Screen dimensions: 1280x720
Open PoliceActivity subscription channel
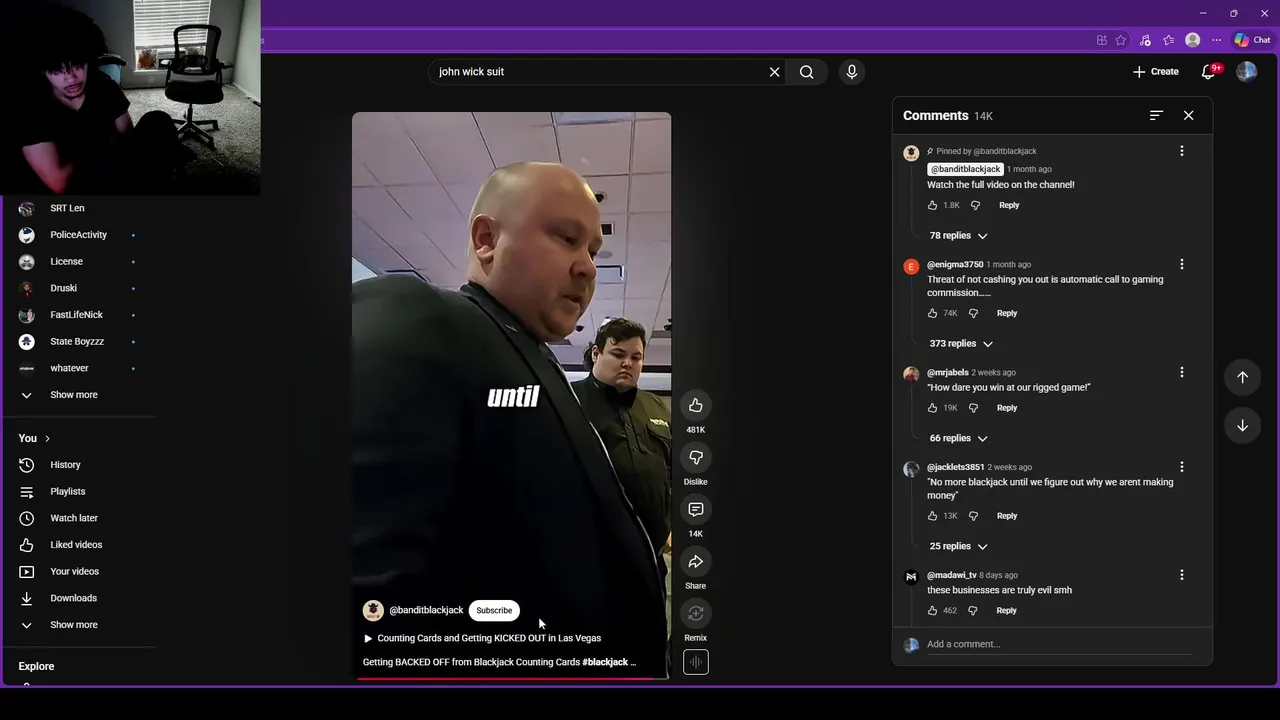[78, 235]
